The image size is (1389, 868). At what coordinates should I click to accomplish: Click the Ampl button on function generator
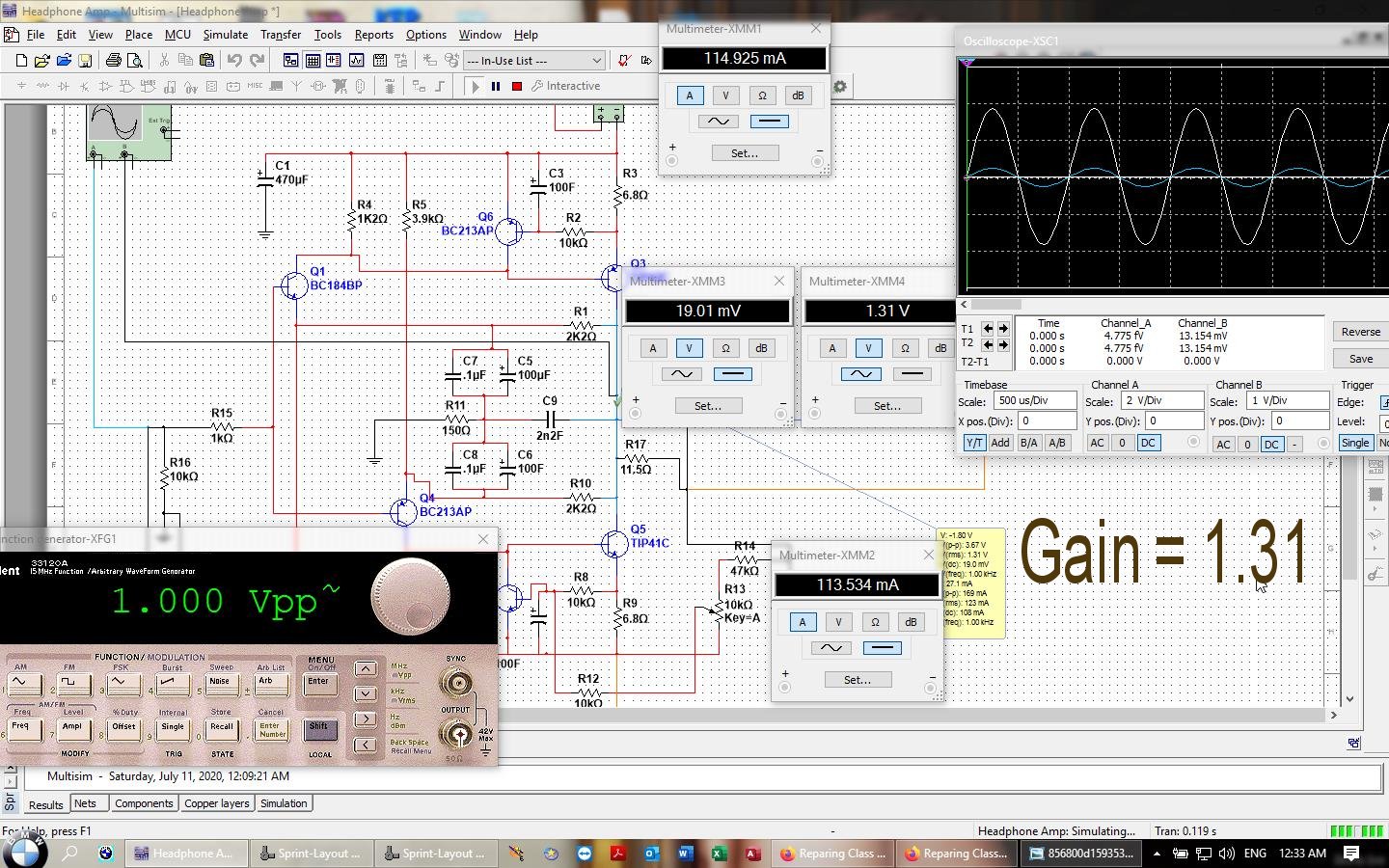point(72,730)
